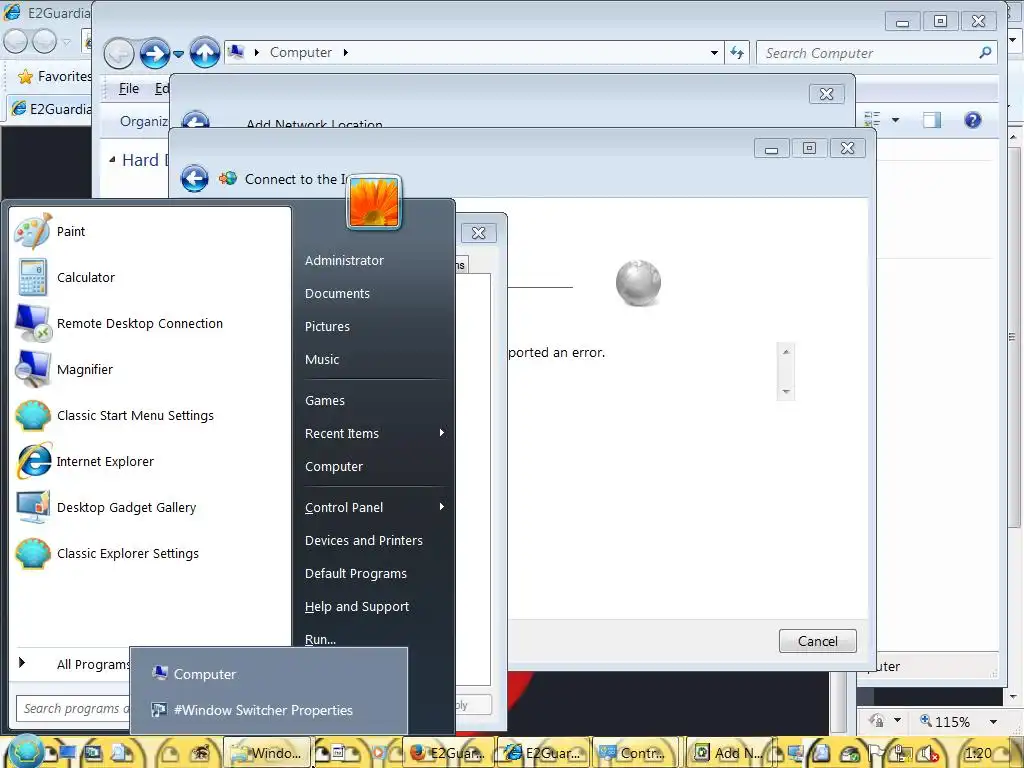Expand the Control Panel submenu arrow

point(442,507)
